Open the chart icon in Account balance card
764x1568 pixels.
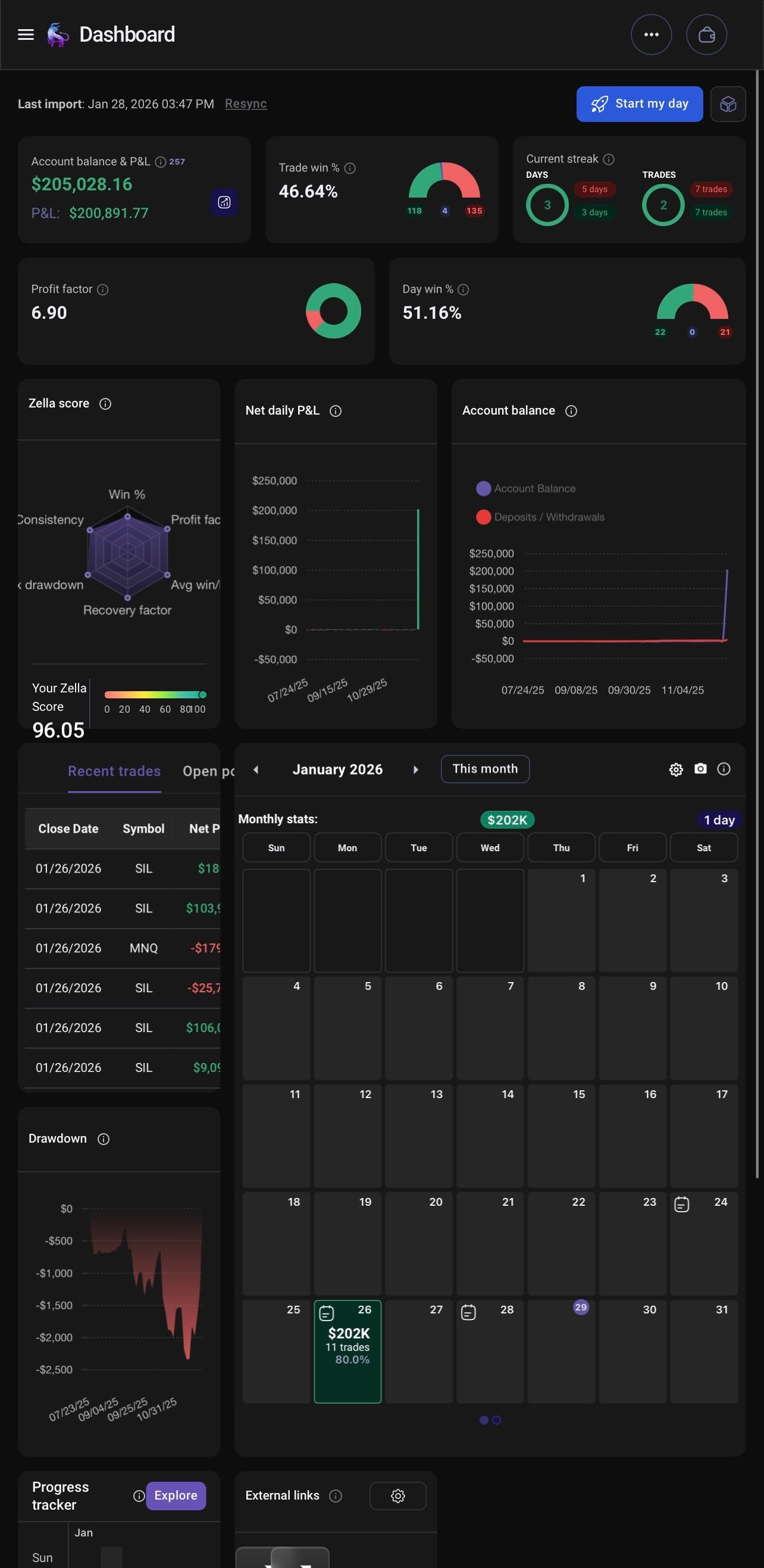click(x=224, y=202)
